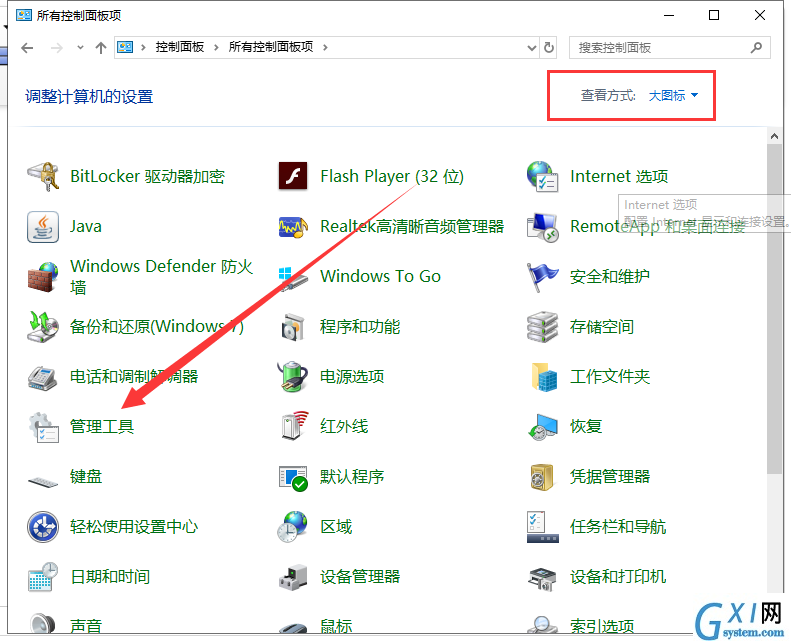Click the 设备和打印机 printer icon
Viewport: 791px width, 641px height.
click(x=542, y=579)
